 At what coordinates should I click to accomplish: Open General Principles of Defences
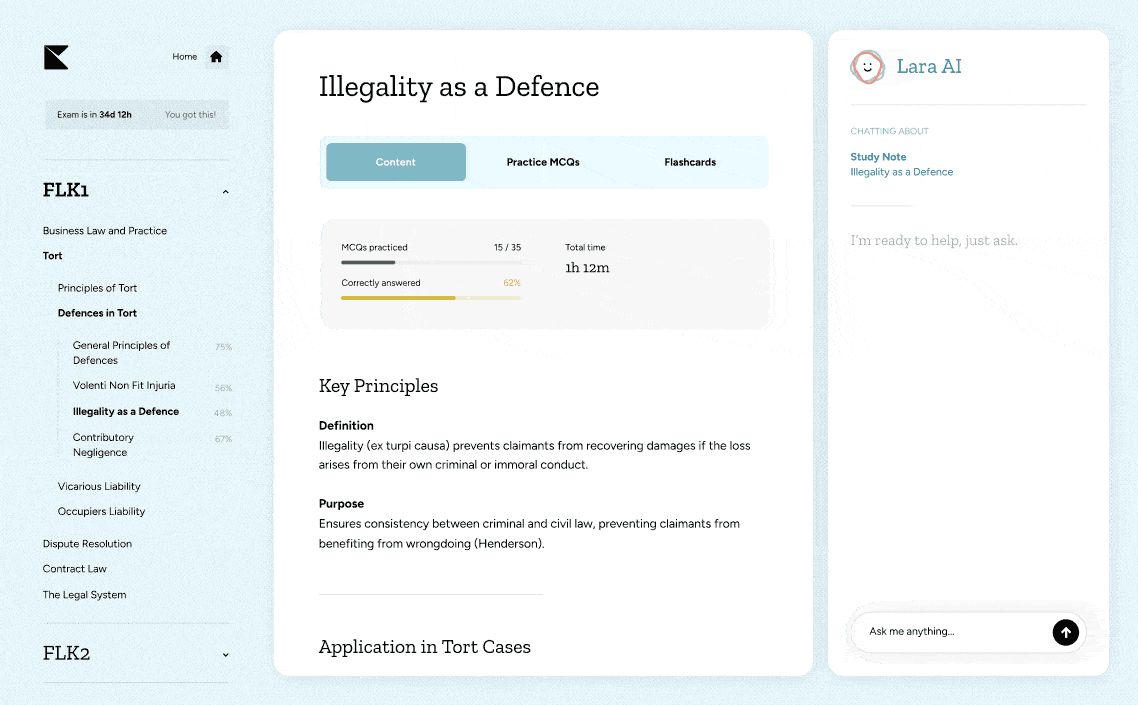[121, 353]
